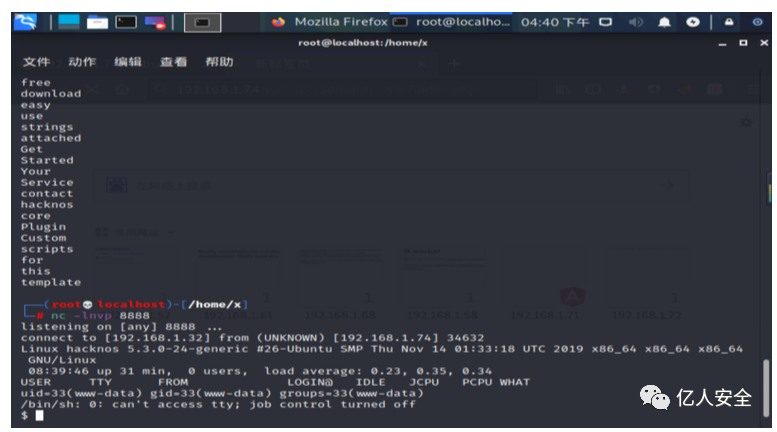Minimize the terminal window

tap(722, 44)
